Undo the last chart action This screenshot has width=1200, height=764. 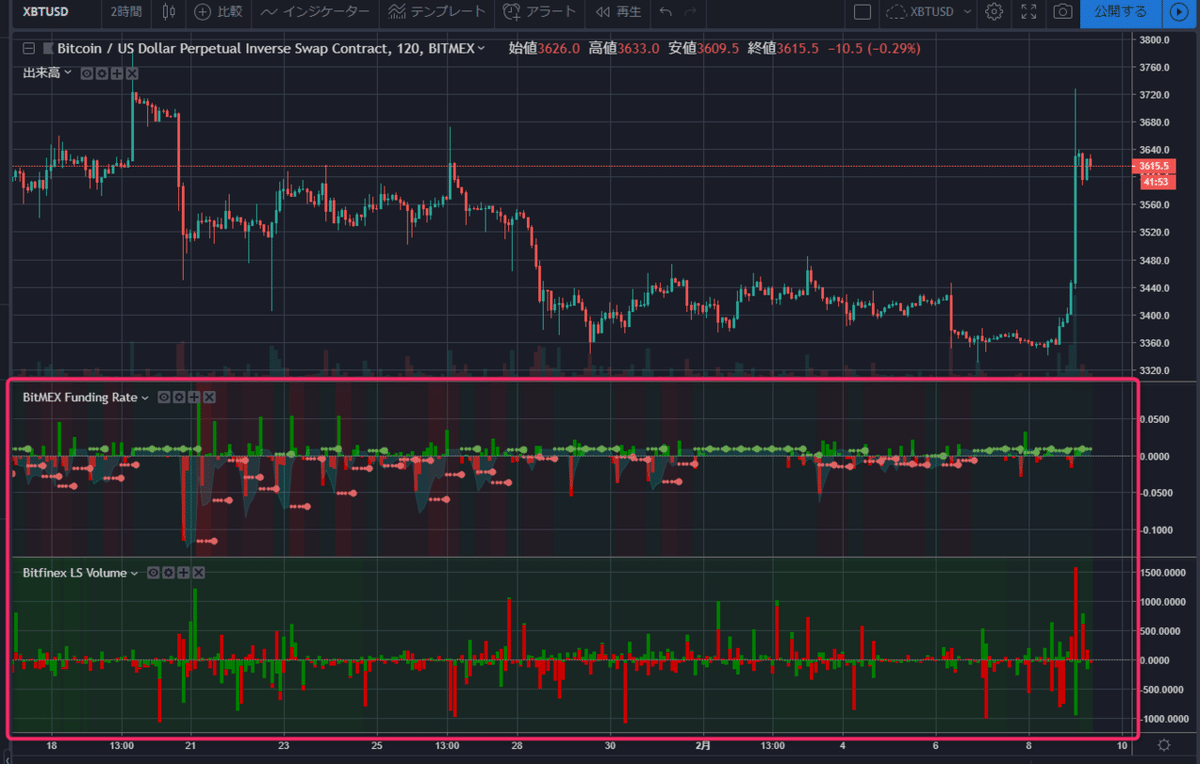coord(666,12)
